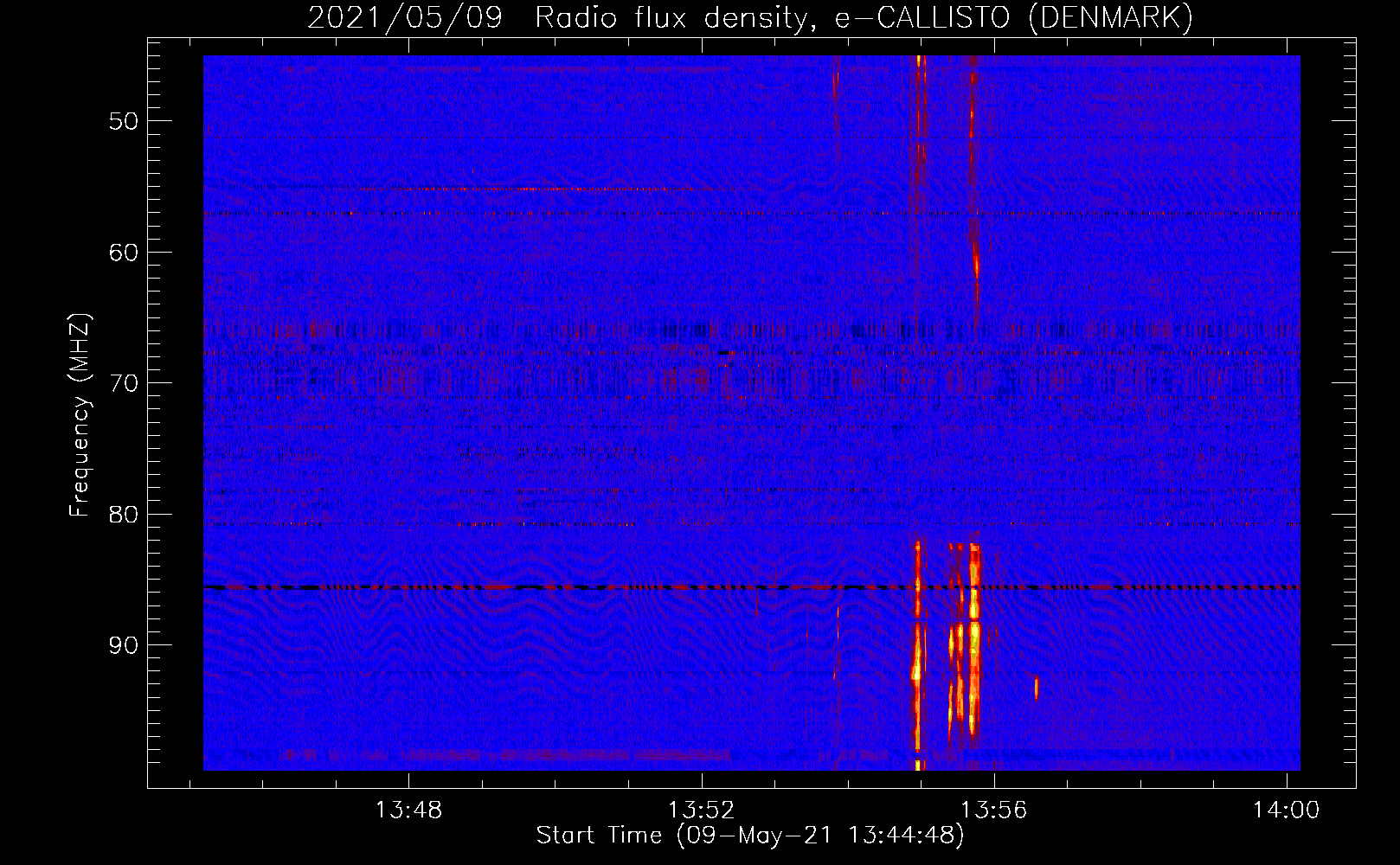Viewport: 1400px width, 865px height.
Task: Click the 'Frequency (MHZ)' axis label
Action: click(x=80, y=415)
